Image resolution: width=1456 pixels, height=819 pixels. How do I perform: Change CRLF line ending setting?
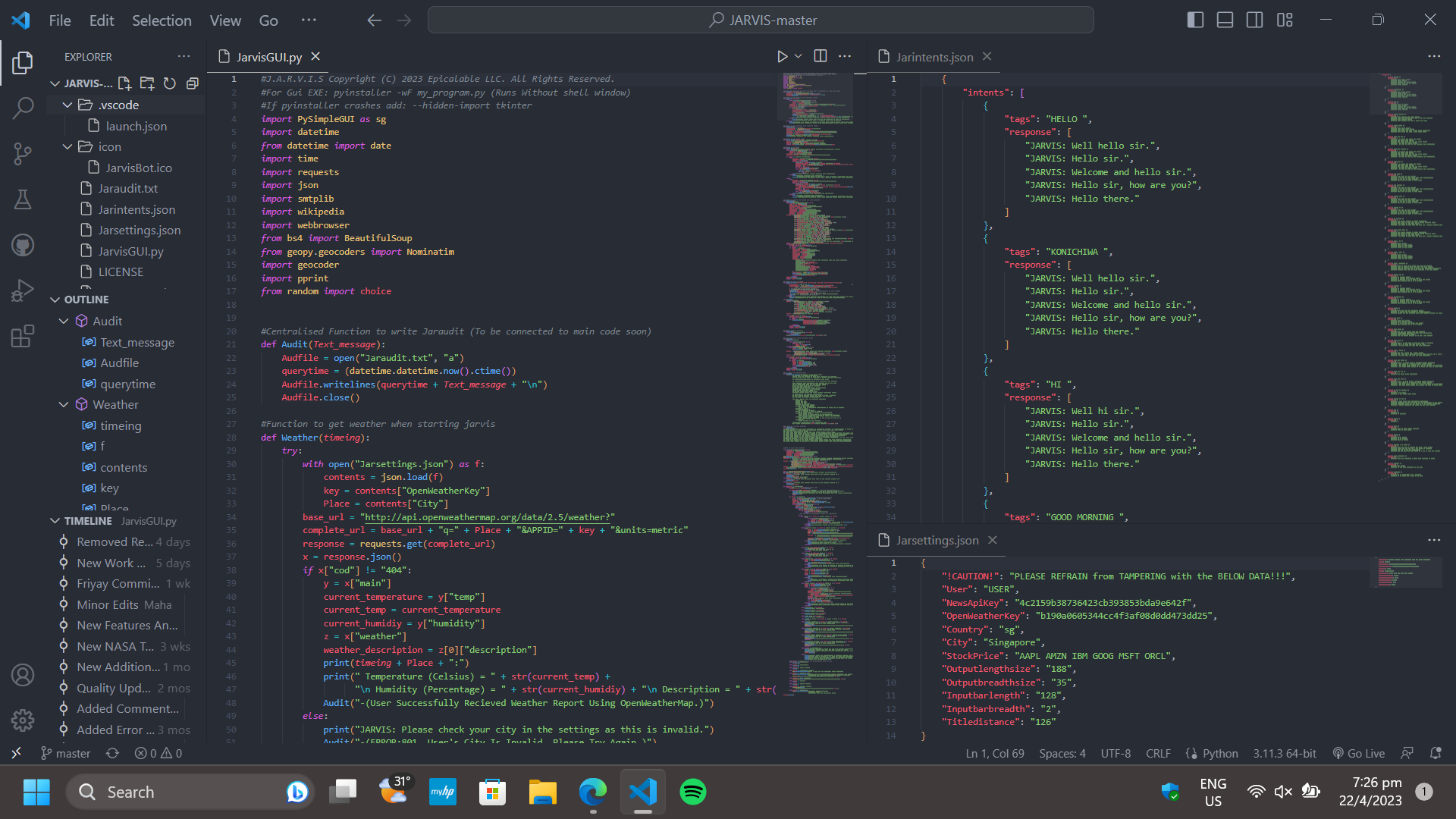click(x=1158, y=753)
